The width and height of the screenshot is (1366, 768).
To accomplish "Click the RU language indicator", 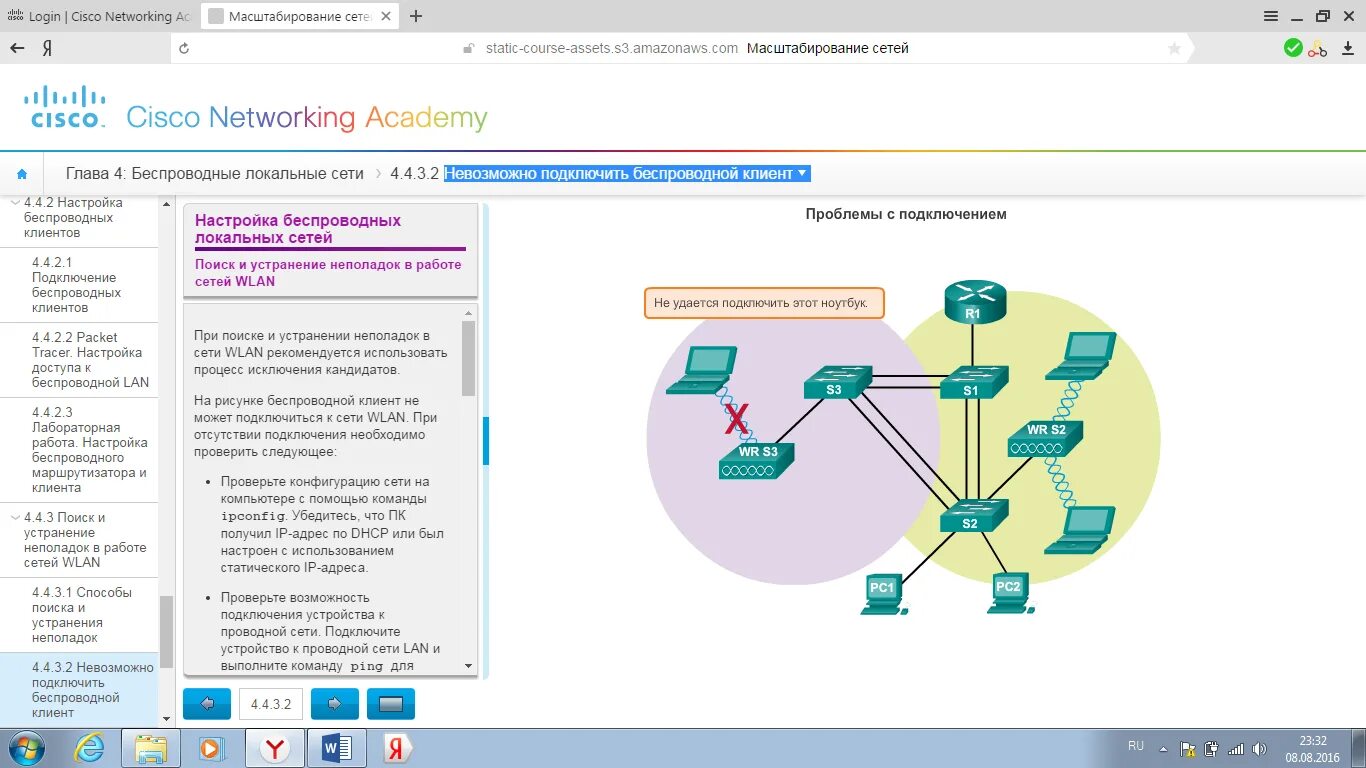I will pyautogui.click(x=1136, y=746).
